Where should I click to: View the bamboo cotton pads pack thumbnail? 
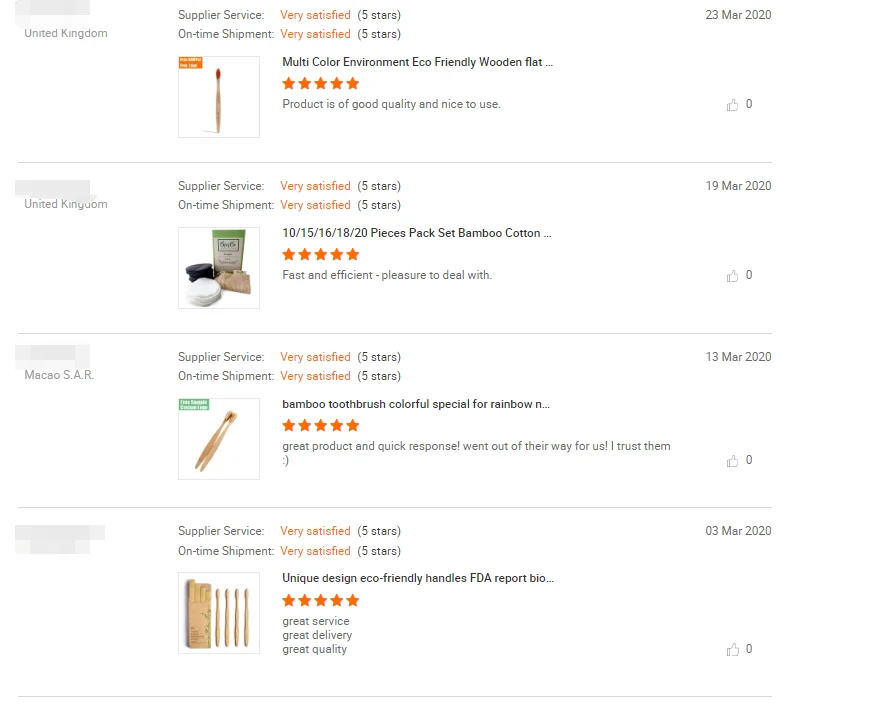click(219, 268)
